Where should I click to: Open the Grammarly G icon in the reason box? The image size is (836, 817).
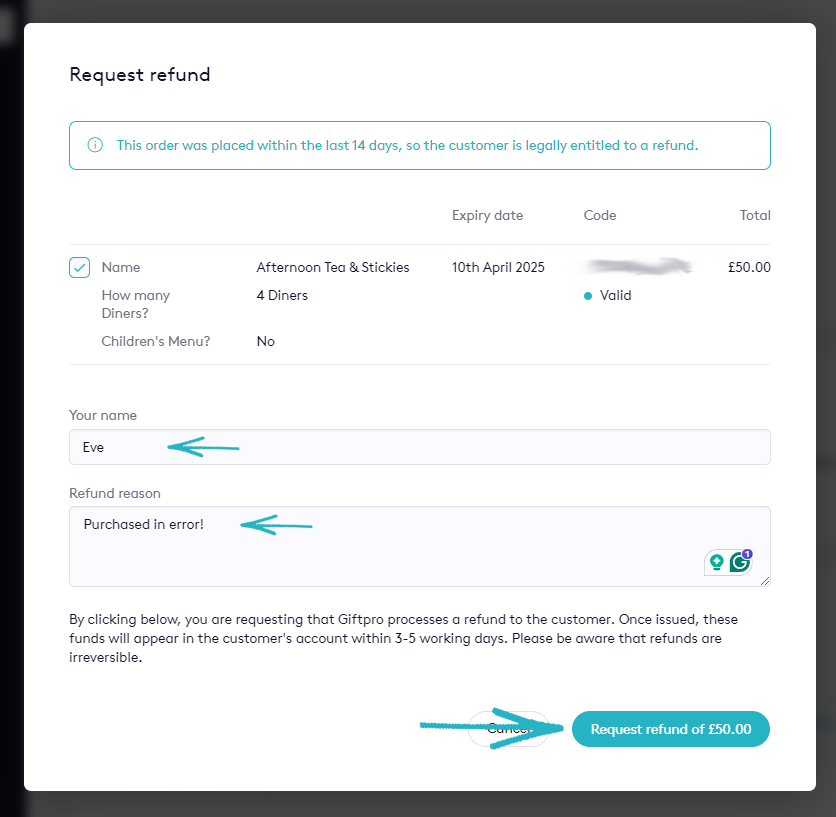pyautogui.click(x=740, y=562)
